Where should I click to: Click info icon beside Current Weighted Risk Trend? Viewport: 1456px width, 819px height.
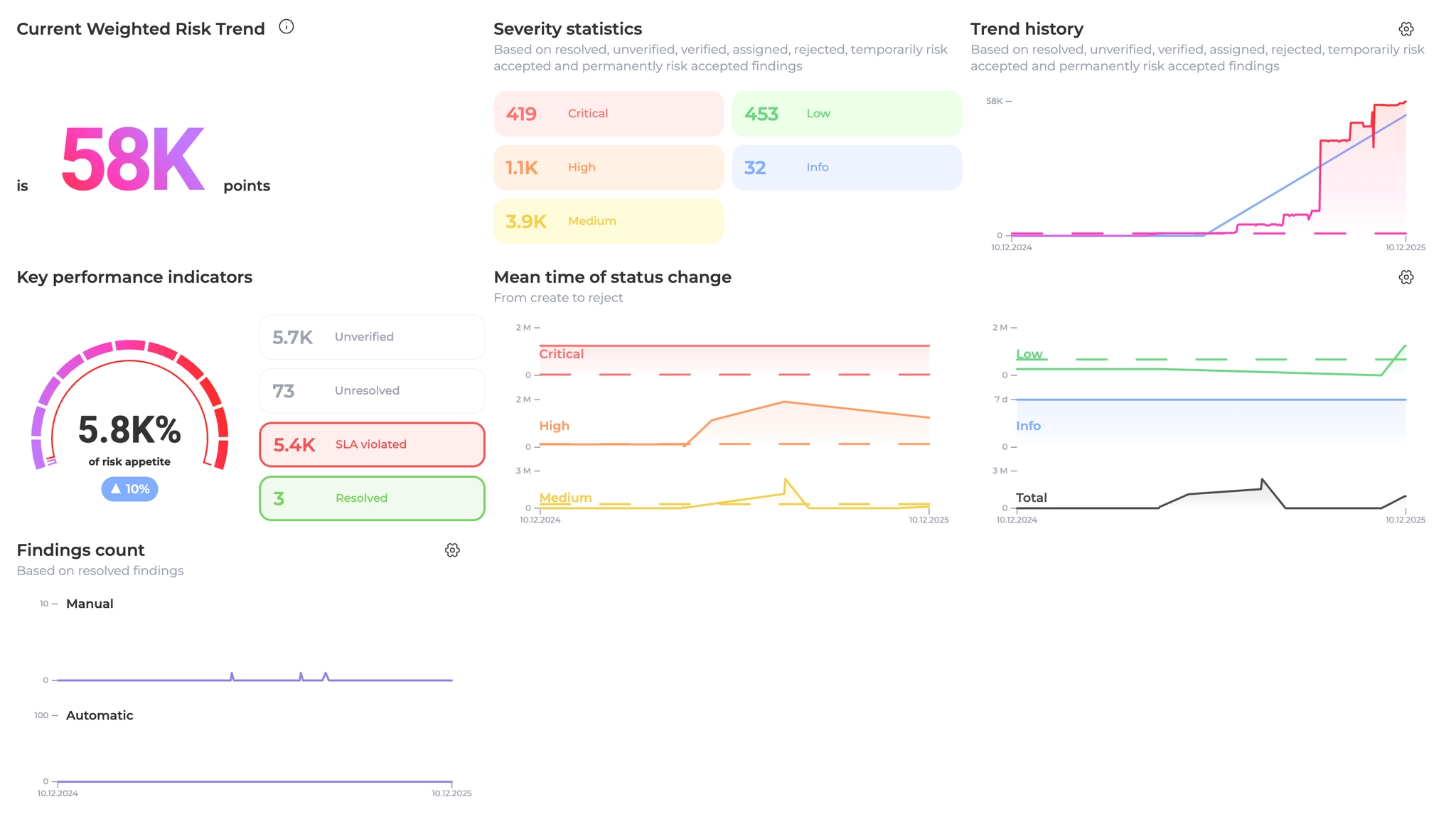pos(286,27)
